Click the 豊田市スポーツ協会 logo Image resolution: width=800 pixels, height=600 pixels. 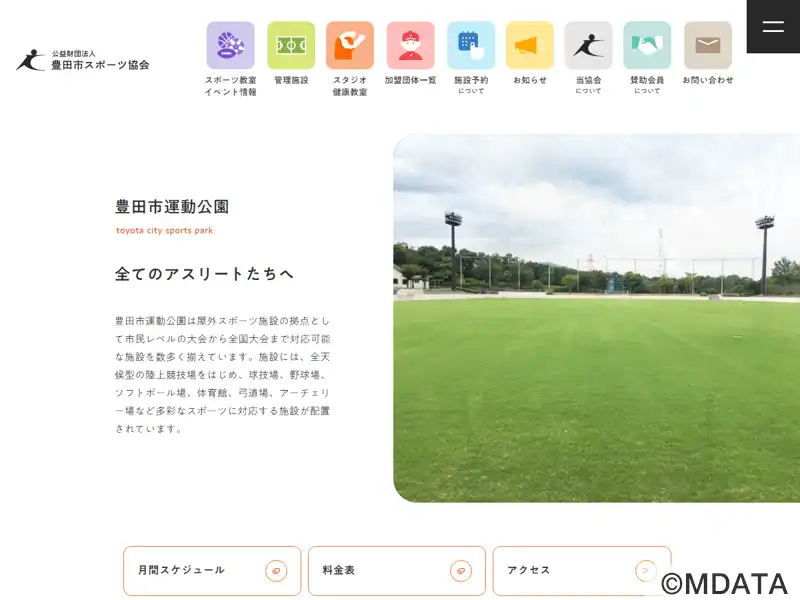[83, 60]
